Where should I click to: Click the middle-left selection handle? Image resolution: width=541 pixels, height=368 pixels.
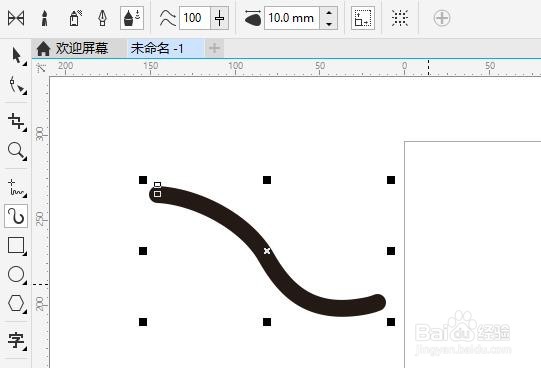[143, 251]
